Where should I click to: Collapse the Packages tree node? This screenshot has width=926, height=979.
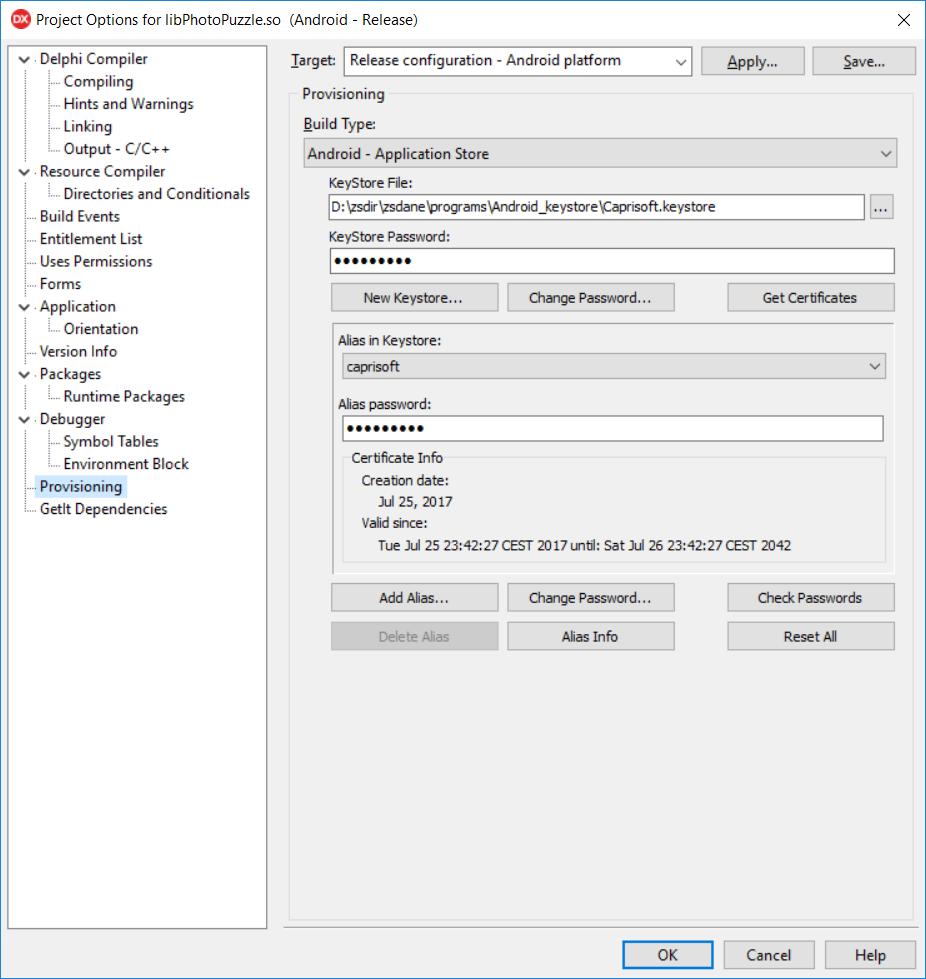pyautogui.click(x=24, y=374)
